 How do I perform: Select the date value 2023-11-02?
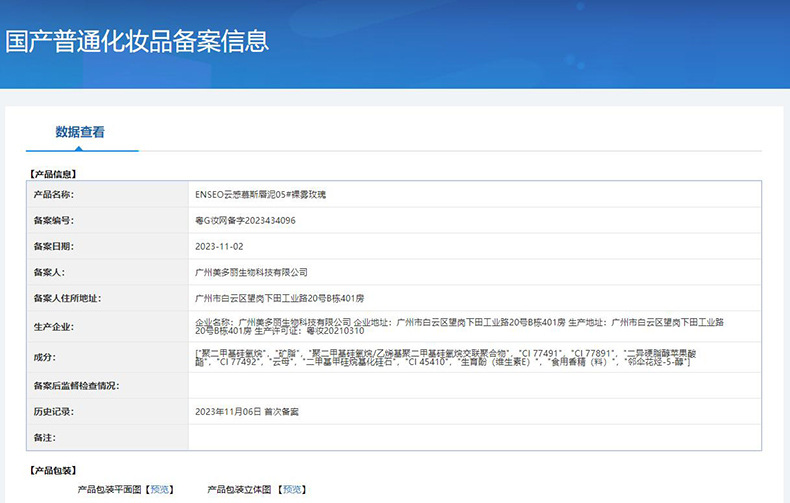point(219,246)
